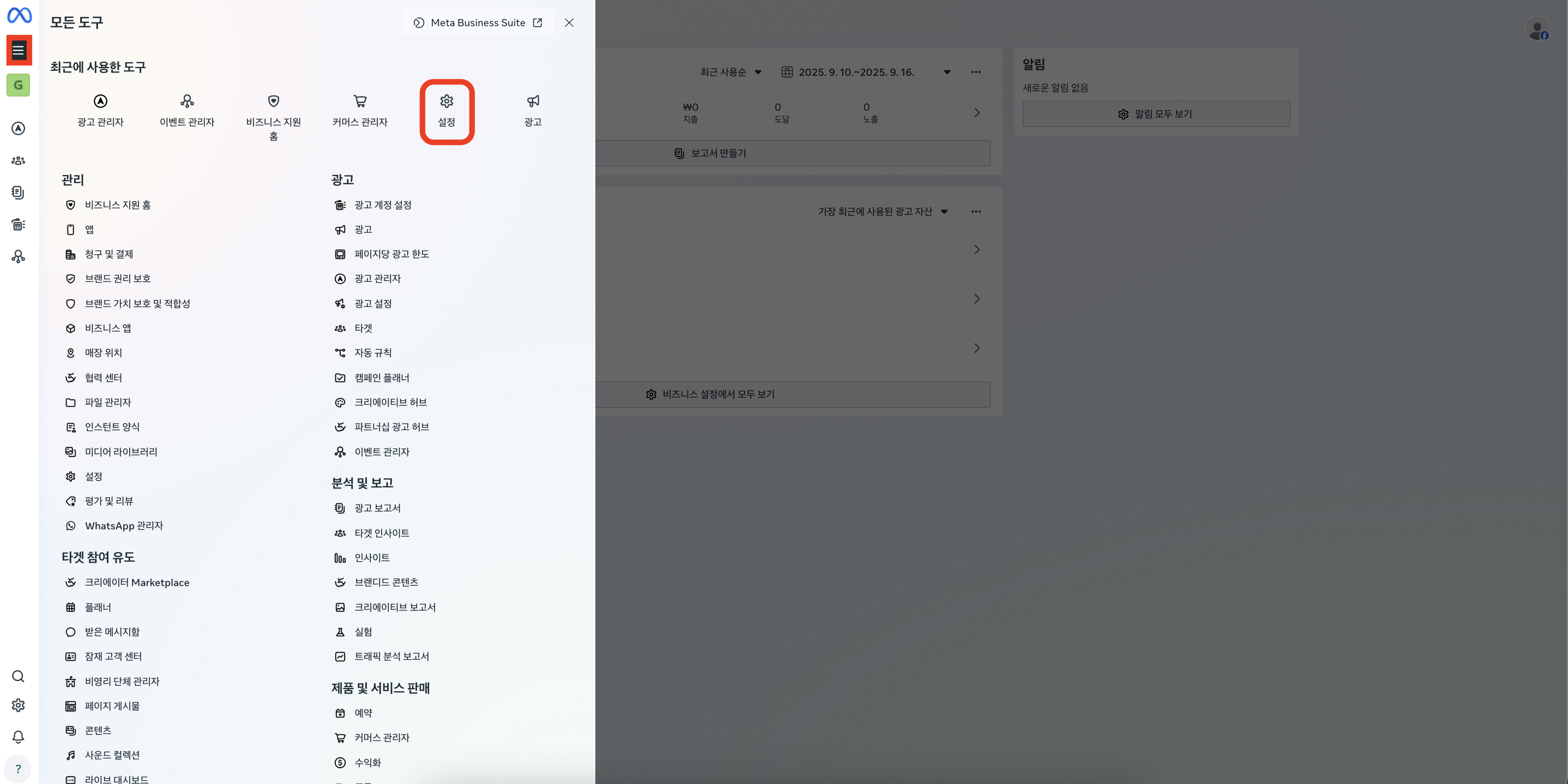Expand the 최근 사용순 sort dropdown
1568x784 pixels.
[x=731, y=72]
